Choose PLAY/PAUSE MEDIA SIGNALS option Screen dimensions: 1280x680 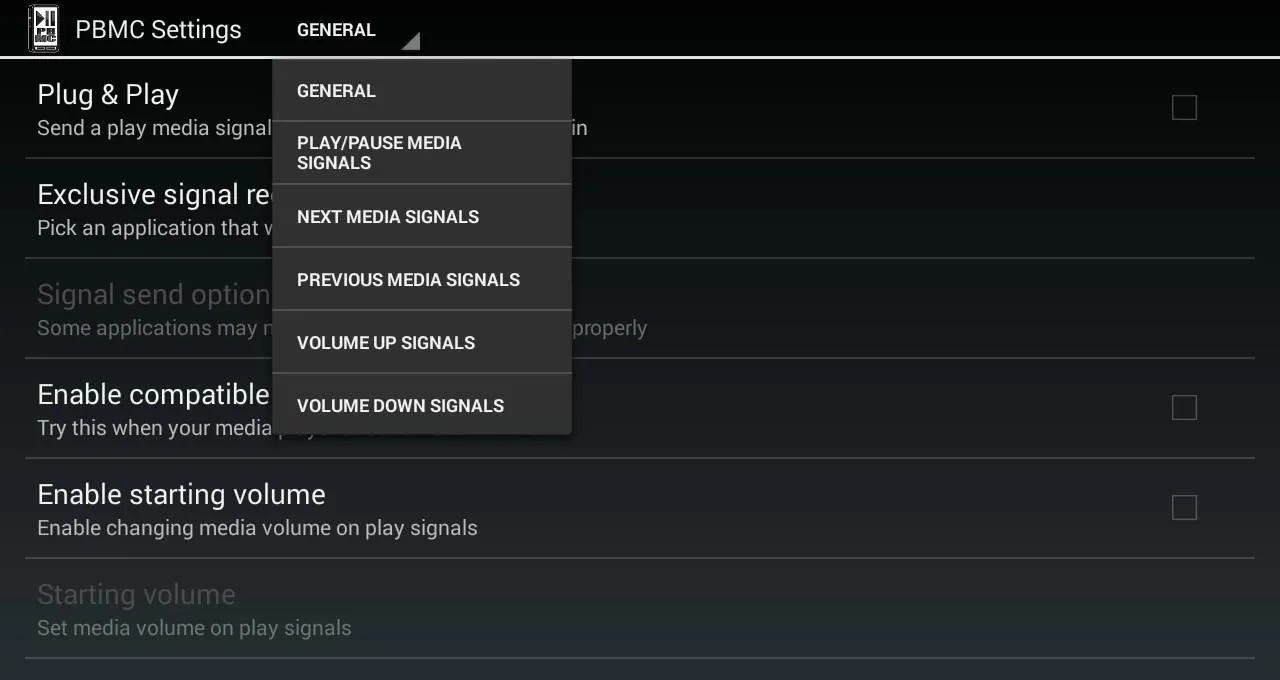422,153
